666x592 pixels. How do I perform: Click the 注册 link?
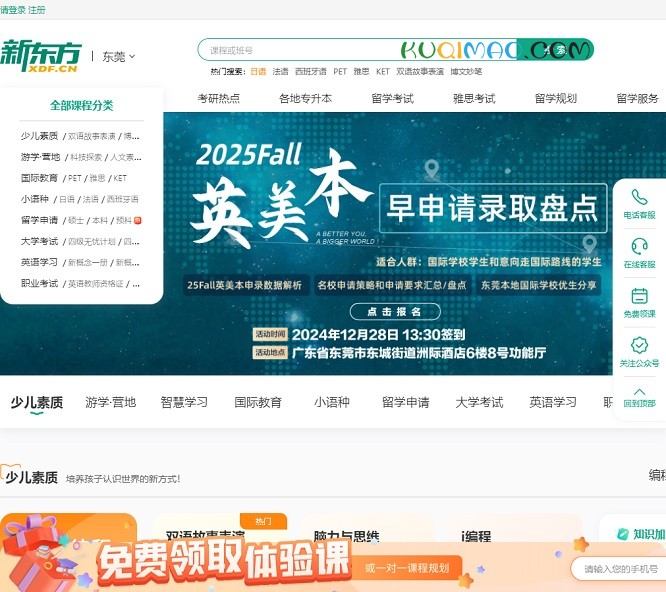coord(37,10)
